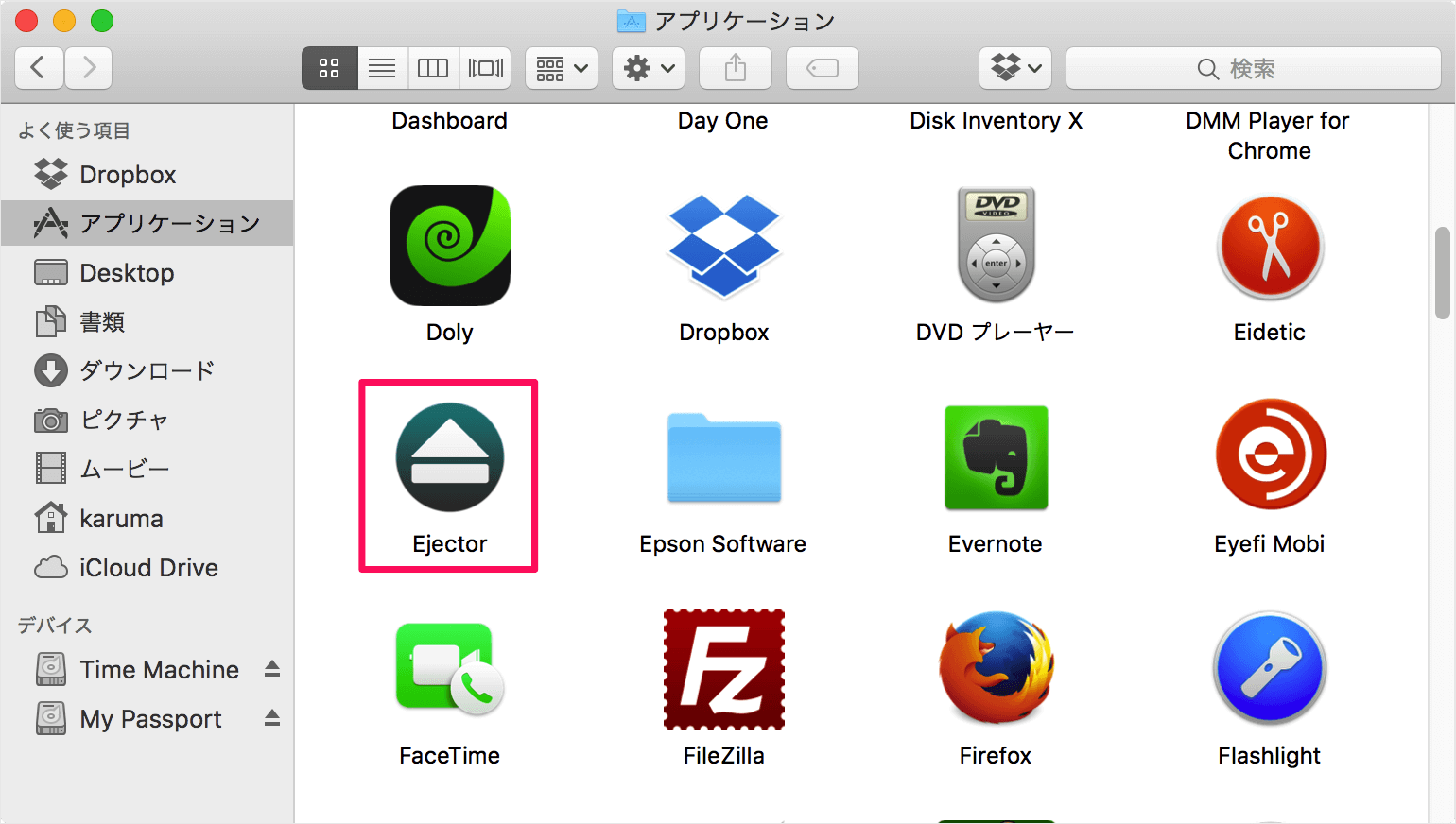The height and width of the screenshot is (824, 1456).
Task: Select アプリケーション in the sidebar
Action: pyautogui.click(x=147, y=223)
